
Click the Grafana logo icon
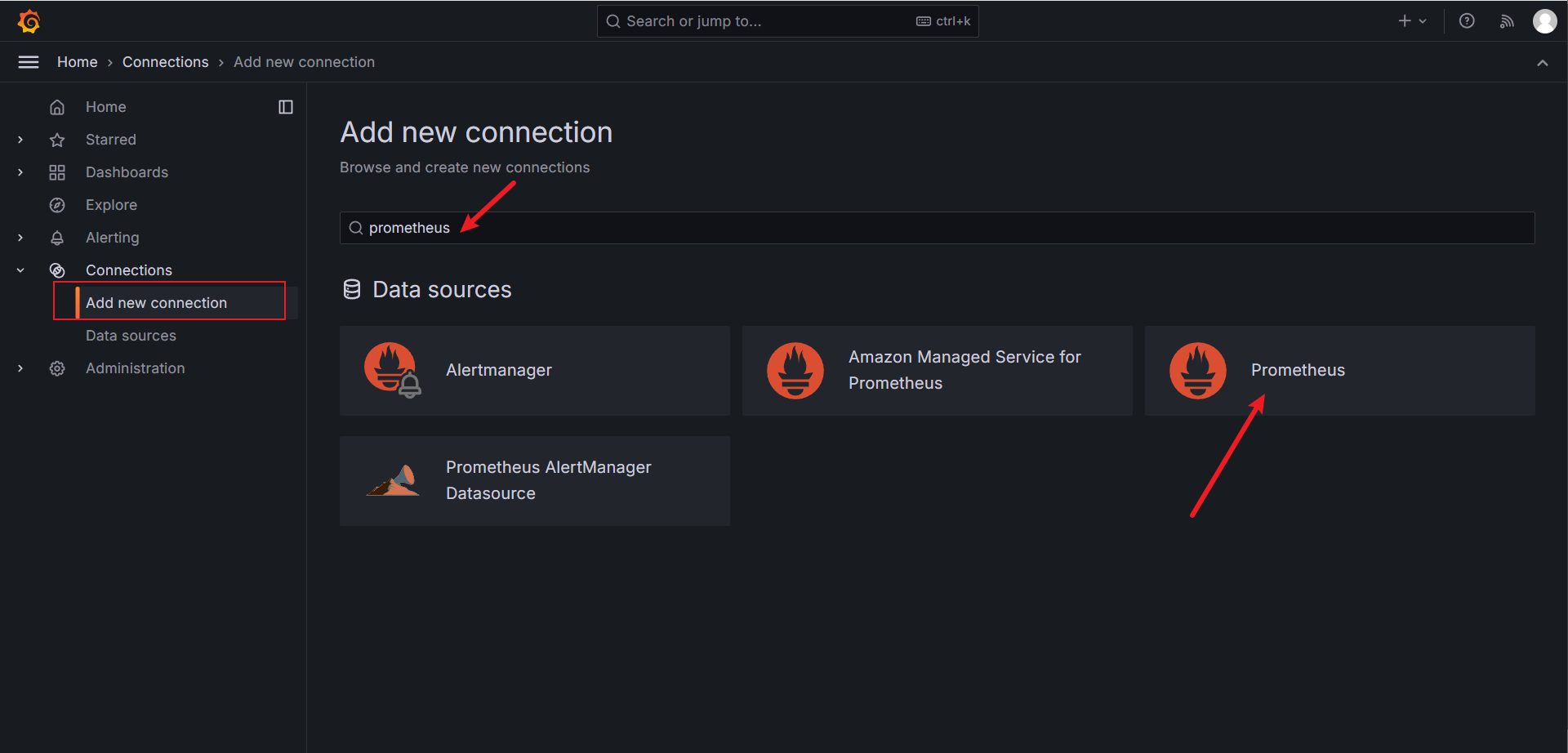29,21
